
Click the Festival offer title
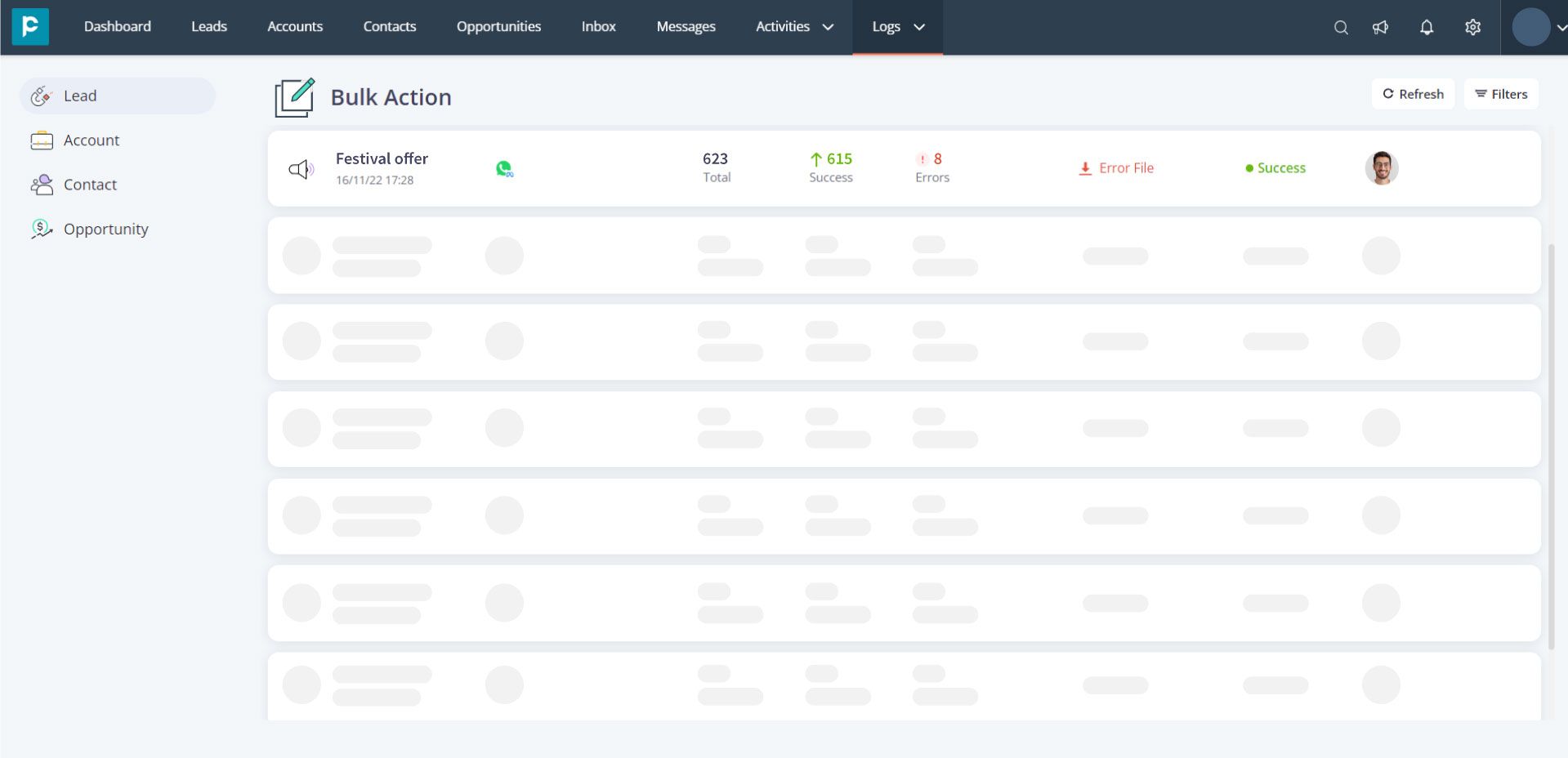coord(382,158)
